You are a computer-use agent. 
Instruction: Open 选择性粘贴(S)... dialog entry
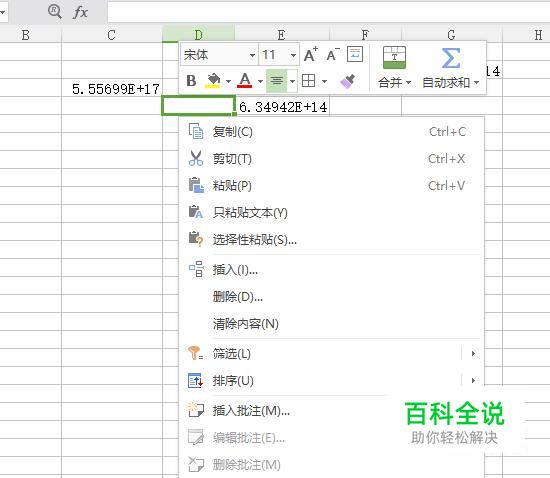331,240
